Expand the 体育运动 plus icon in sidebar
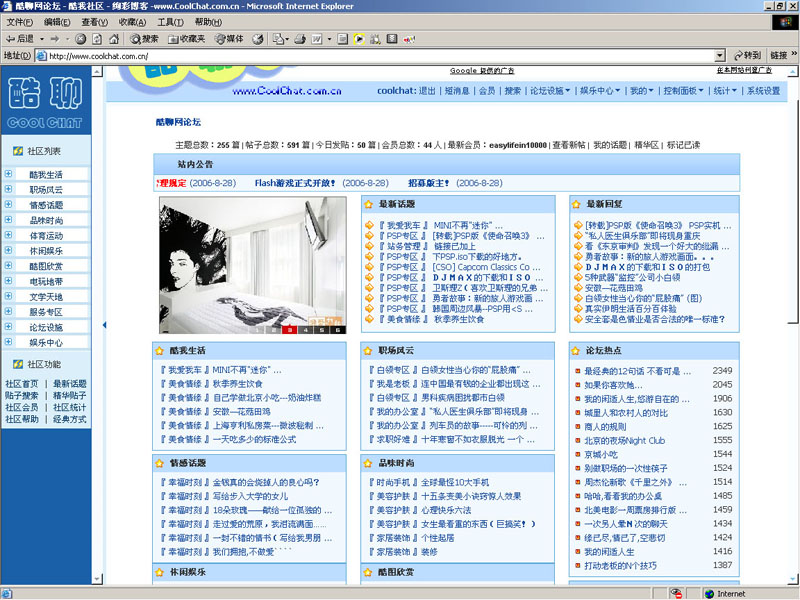Viewport: 800px width, 600px height. click(8, 235)
